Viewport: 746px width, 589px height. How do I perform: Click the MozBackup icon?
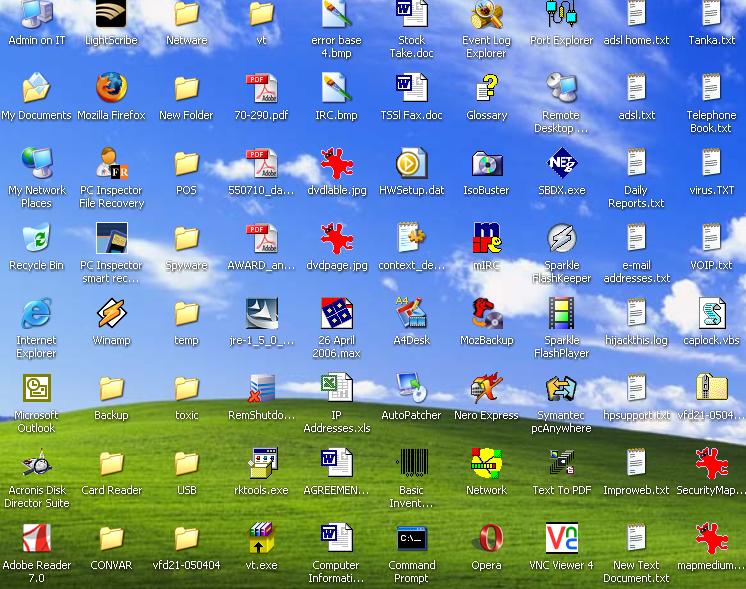click(x=486, y=314)
